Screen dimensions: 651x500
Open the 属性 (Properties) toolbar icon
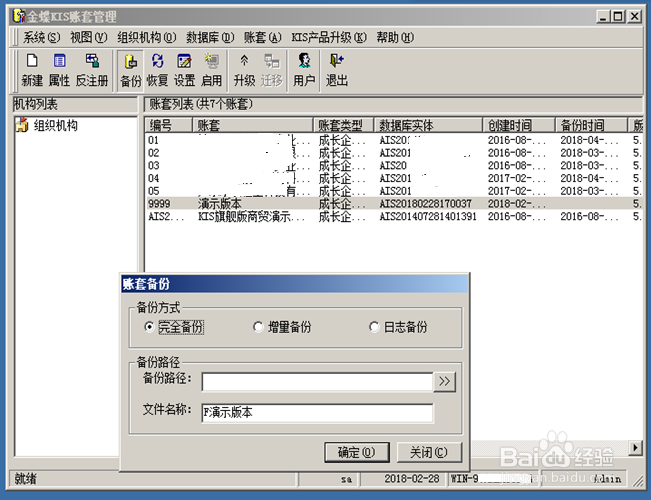click(x=59, y=70)
